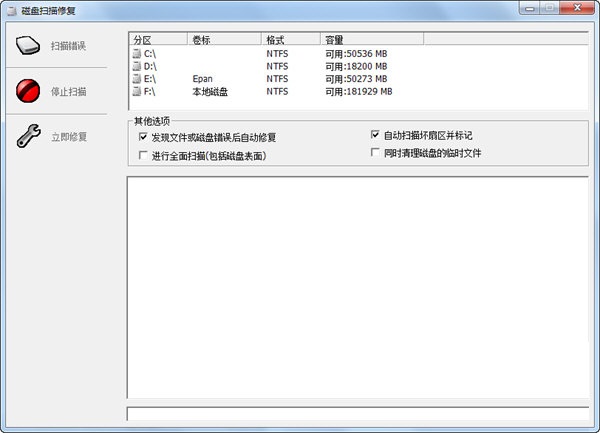Click inside the empty scan log area

pyautogui.click(x=357, y=285)
